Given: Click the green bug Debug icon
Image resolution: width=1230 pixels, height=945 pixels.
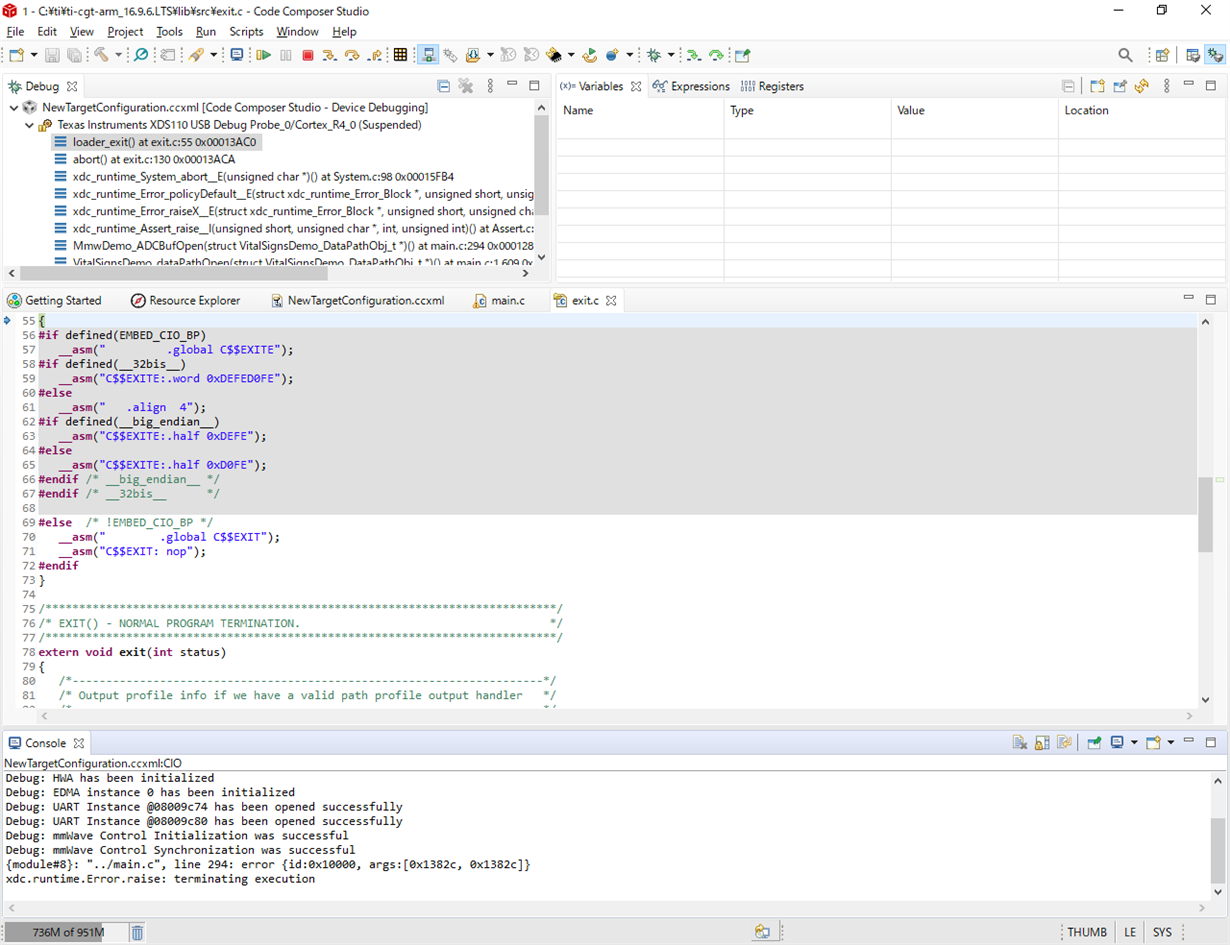Looking at the screenshot, I should coord(653,55).
